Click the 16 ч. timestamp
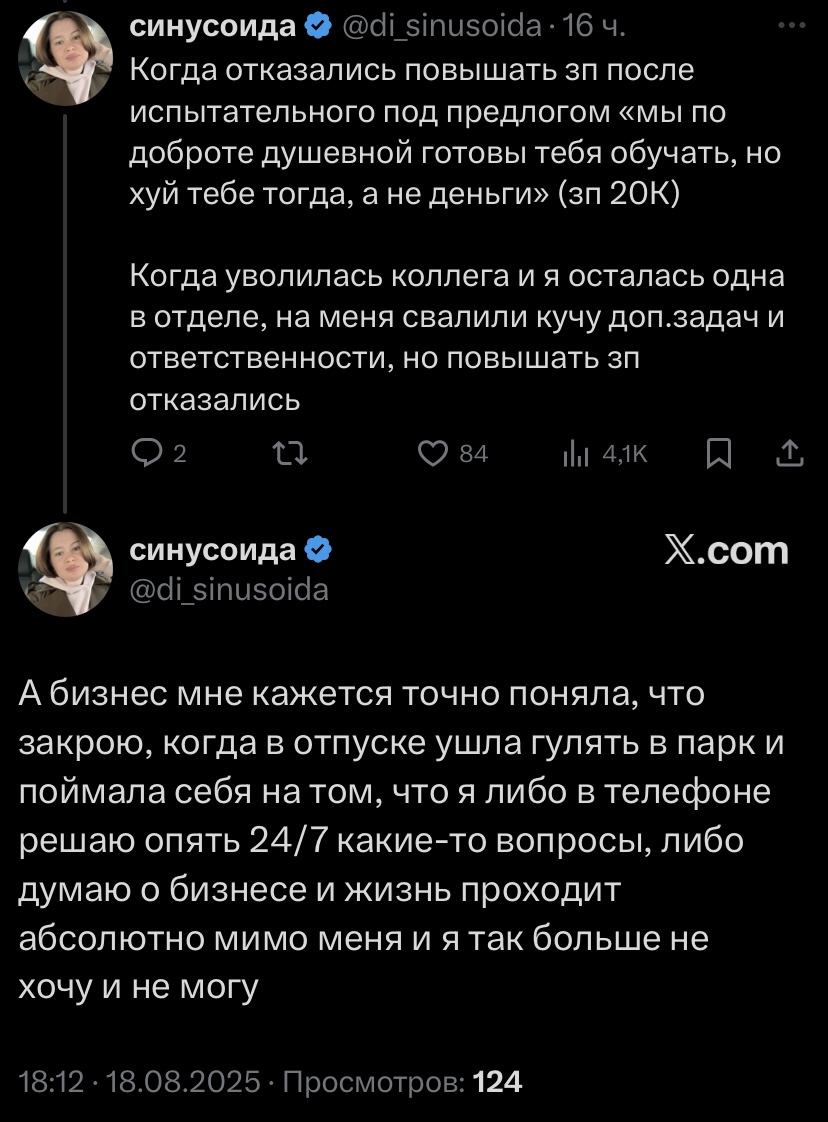828x1122 pixels. click(596, 27)
